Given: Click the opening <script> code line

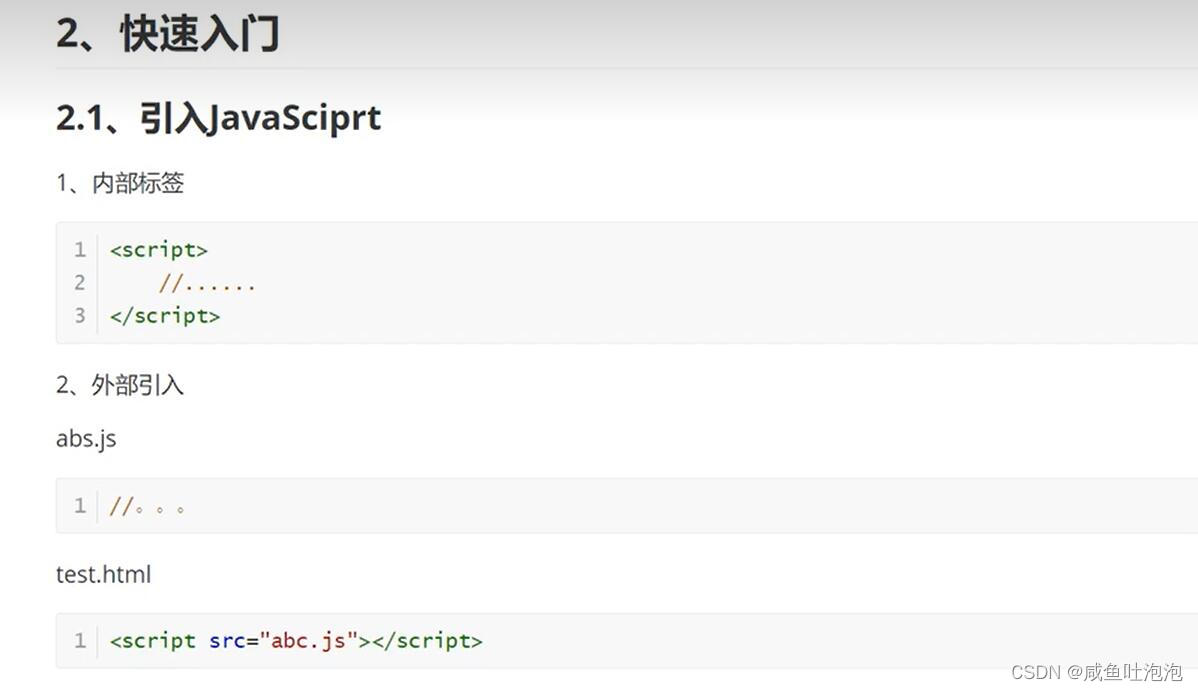Looking at the screenshot, I should pos(159,250).
